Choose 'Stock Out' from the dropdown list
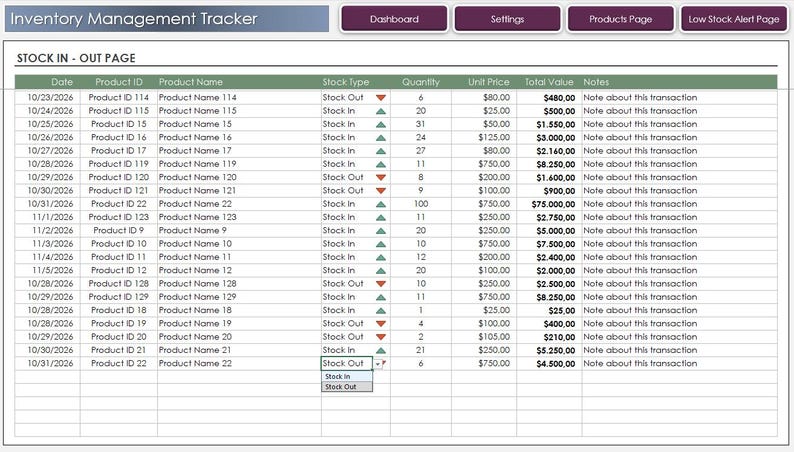 point(347,387)
